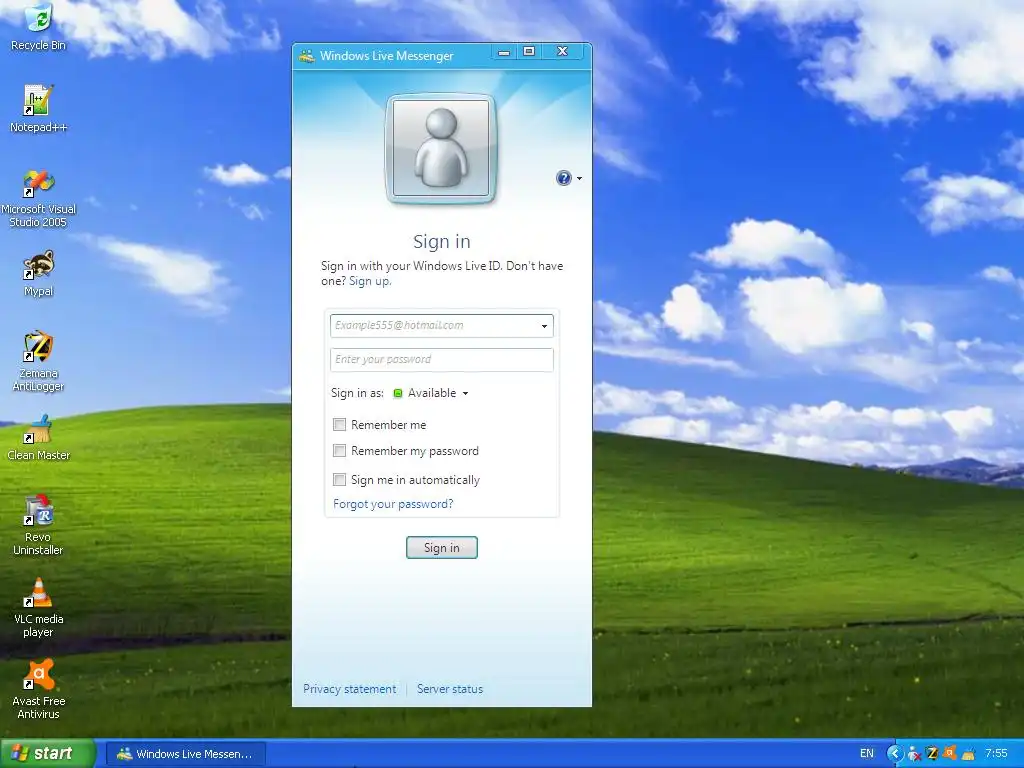
Task: Click the EN language indicator
Action: (867, 753)
